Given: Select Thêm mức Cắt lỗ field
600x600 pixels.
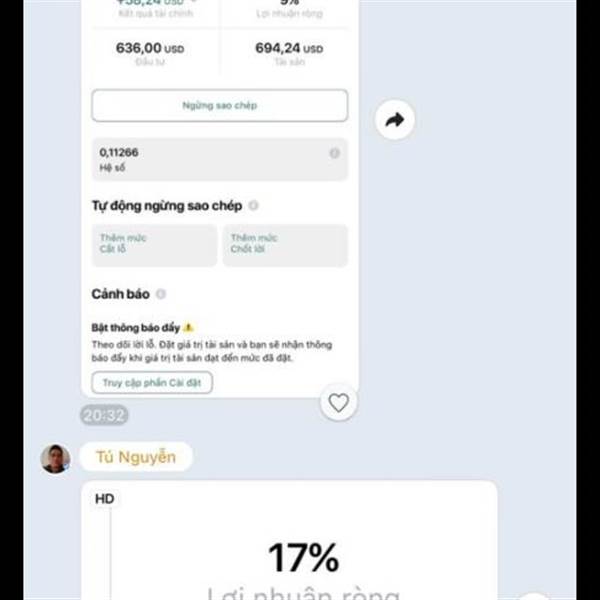Looking at the screenshot, I should pos(154,245).
